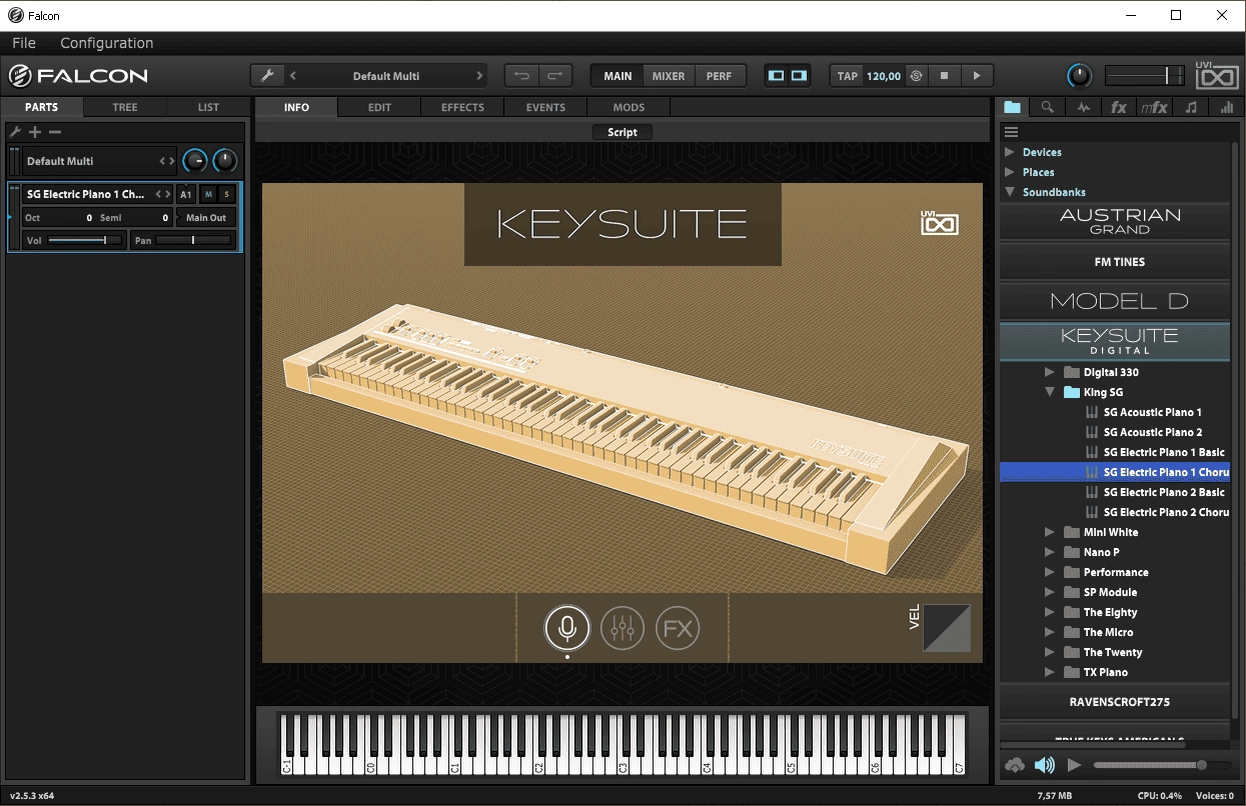Open the microphone page in KeySuite
Viewport: 1246px width, 806px height.
567,628
